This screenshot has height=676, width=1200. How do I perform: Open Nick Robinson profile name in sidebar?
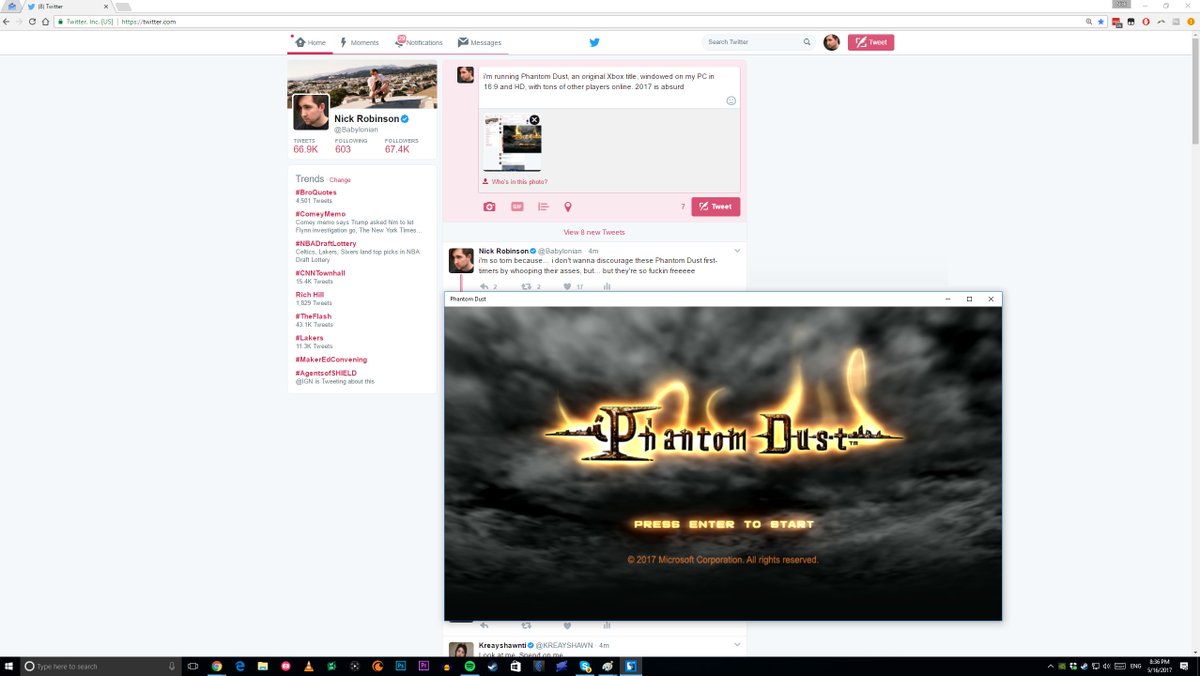tap(366, 119)
